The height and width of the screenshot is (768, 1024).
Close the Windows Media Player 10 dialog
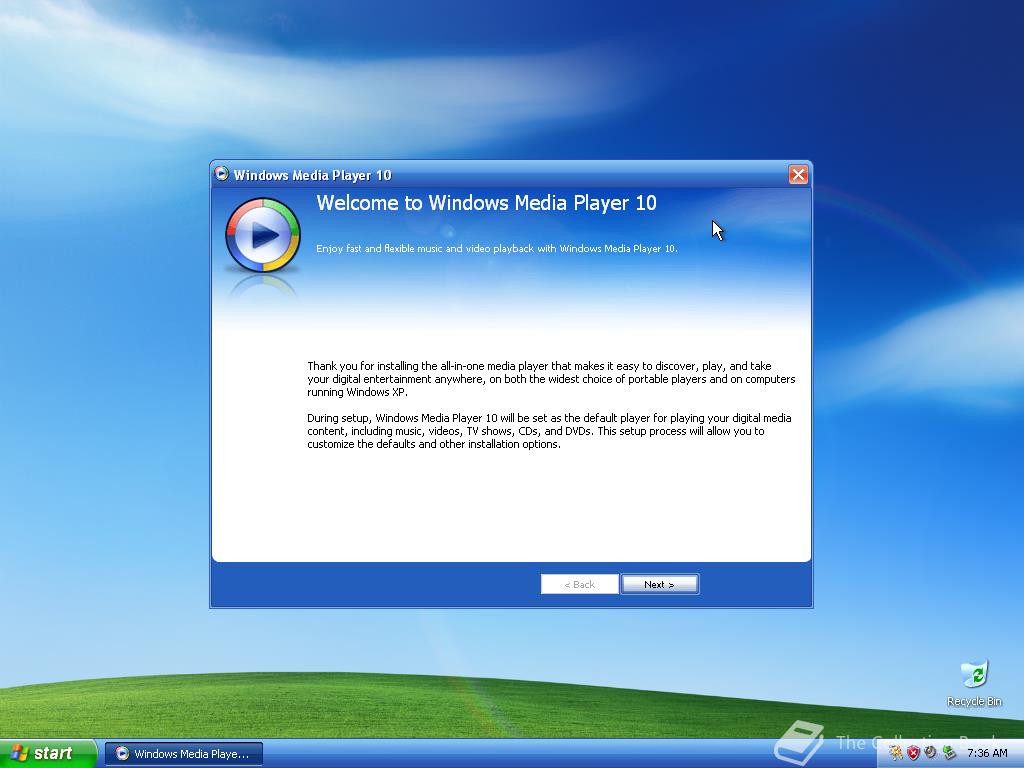tap(798, 174)
